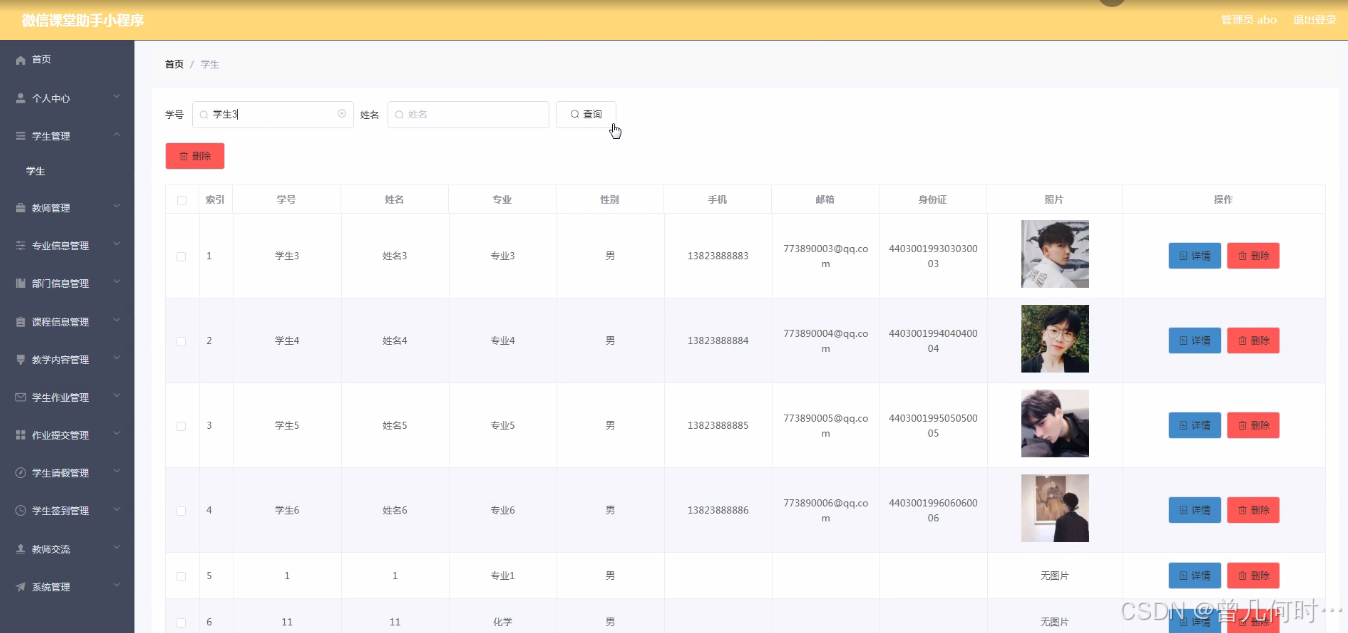Image resolution: width=1348 pixels, height=633 pixels.
Task: Focus the 学号 search input field
Action: [x=272, y=114]
